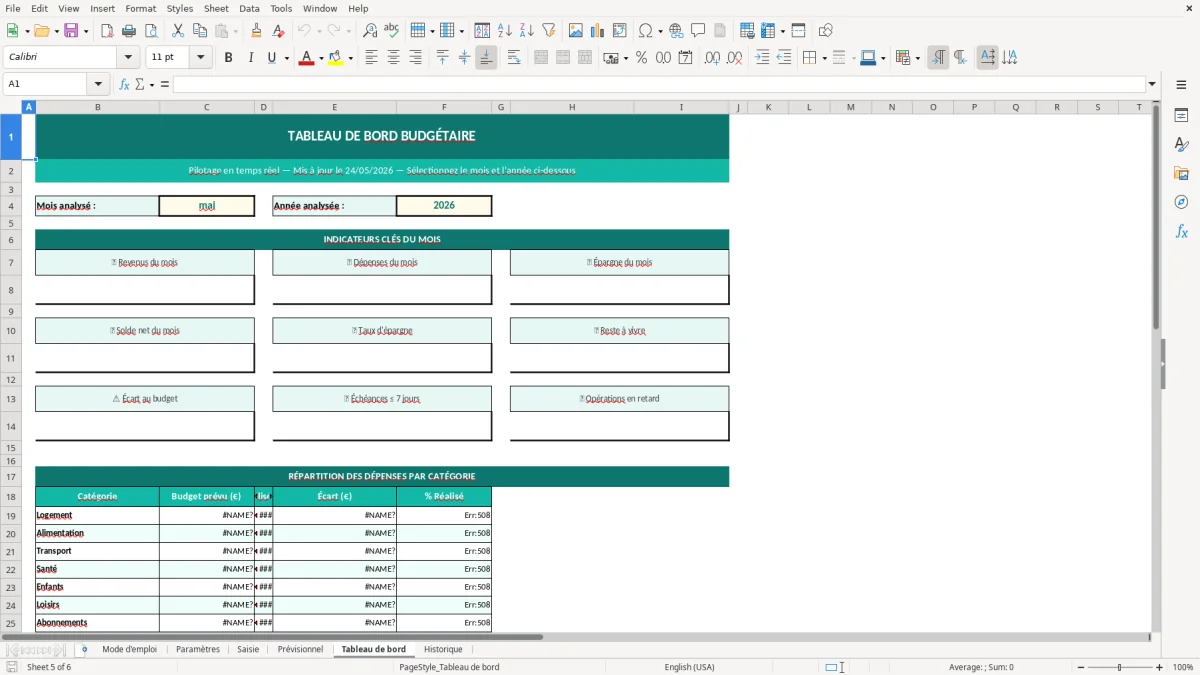Open the Data menu
The width and height of the screenshot is (1200, 675).
click(249, 8)
